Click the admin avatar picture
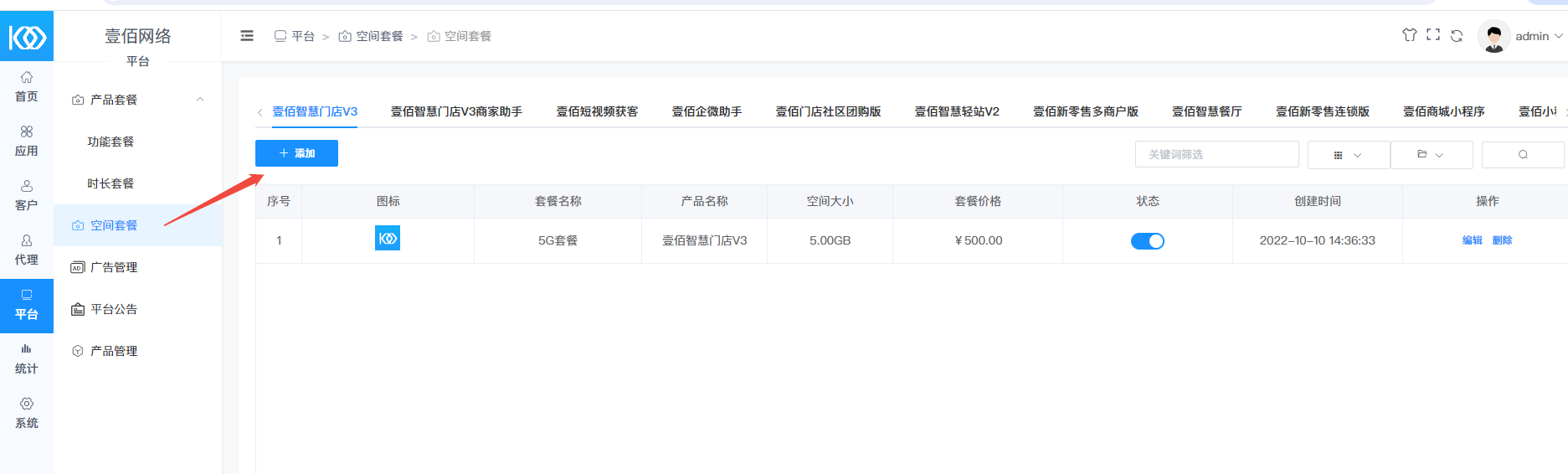This screenshot has width=1568, height=474. [x=1494, y=36]
